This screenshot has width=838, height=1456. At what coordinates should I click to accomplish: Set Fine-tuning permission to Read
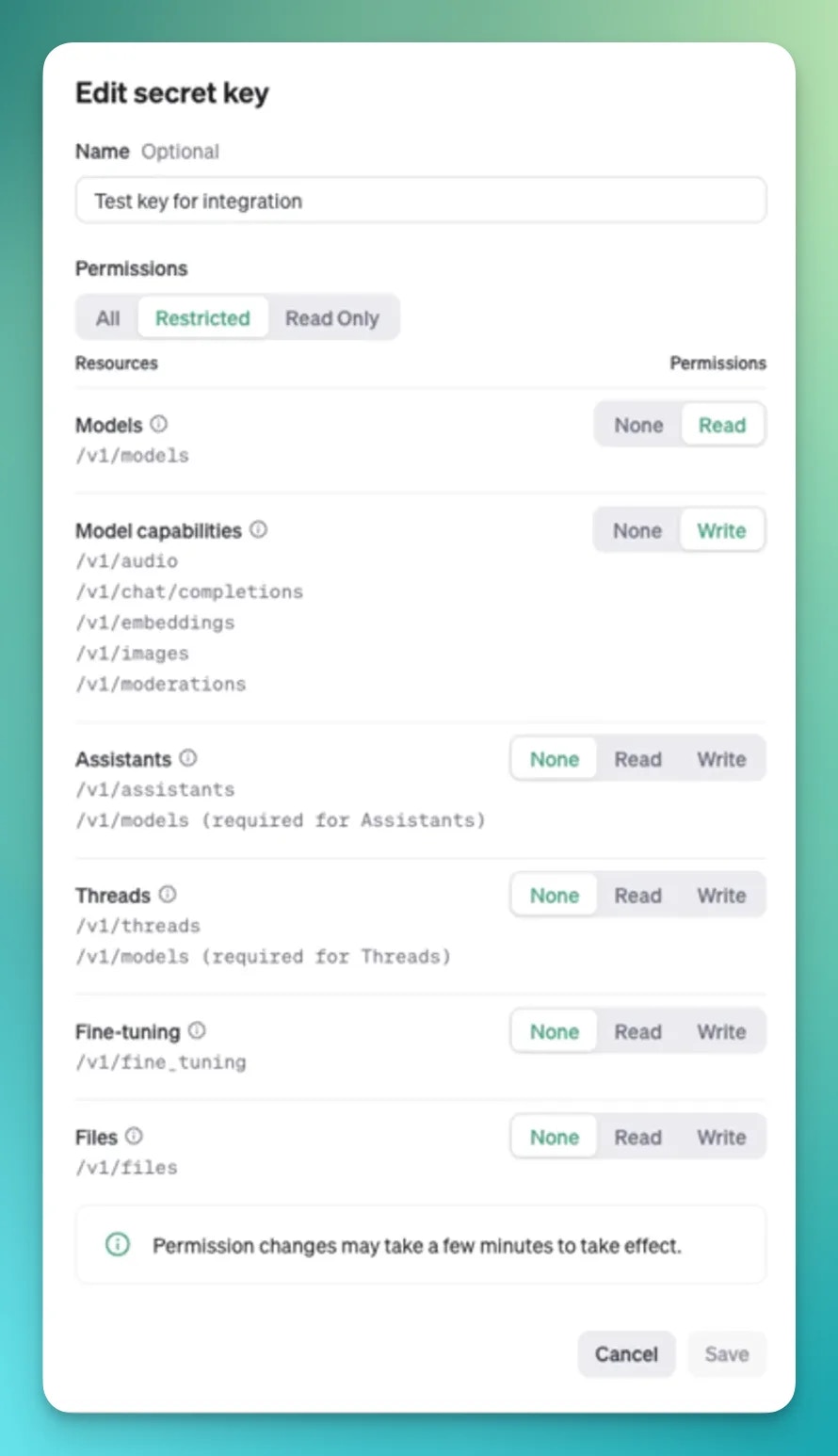pyautogui.click(x=638, y=1032)
